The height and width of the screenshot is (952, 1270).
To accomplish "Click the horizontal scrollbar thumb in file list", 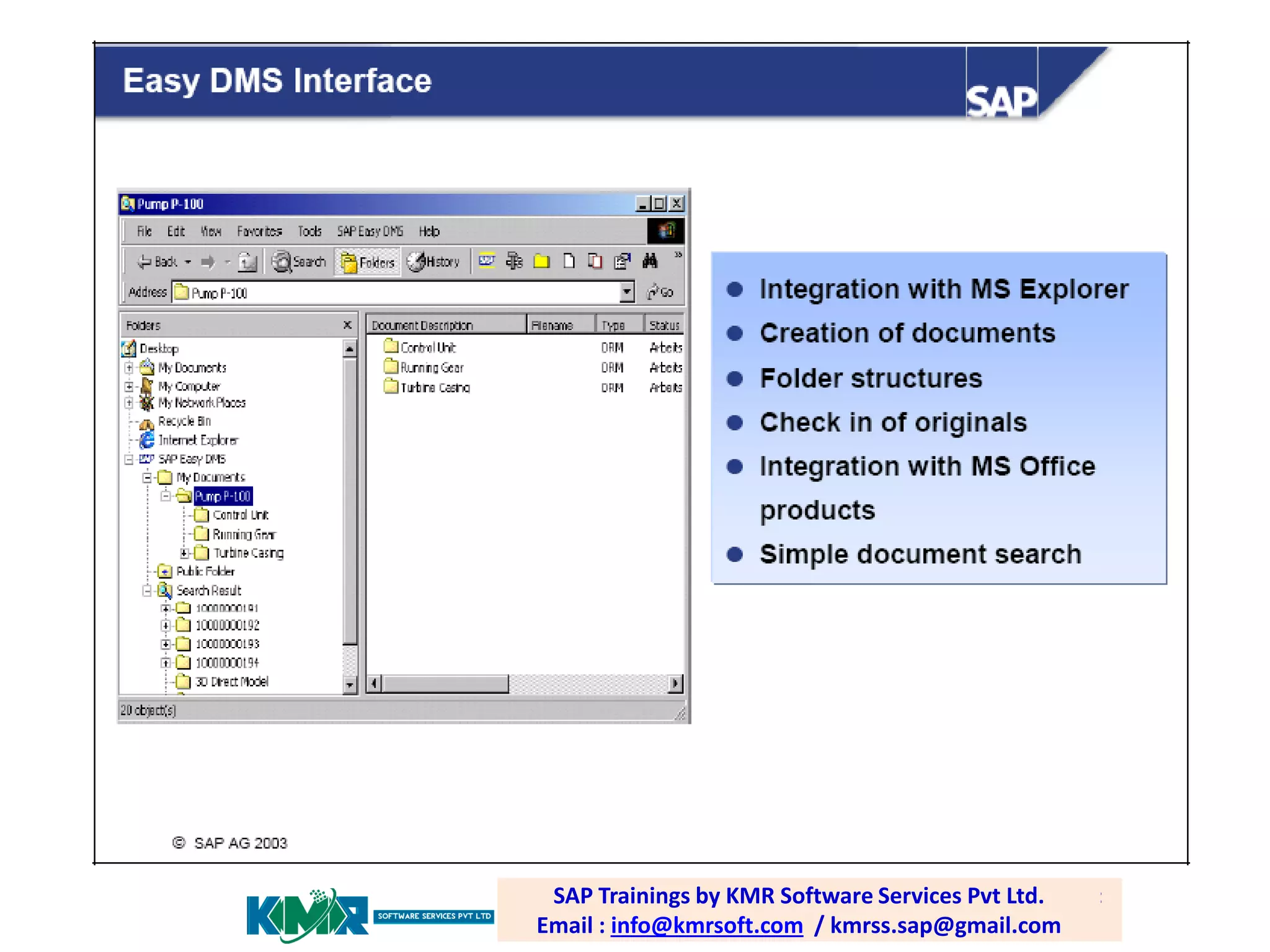I will [445, 684].
